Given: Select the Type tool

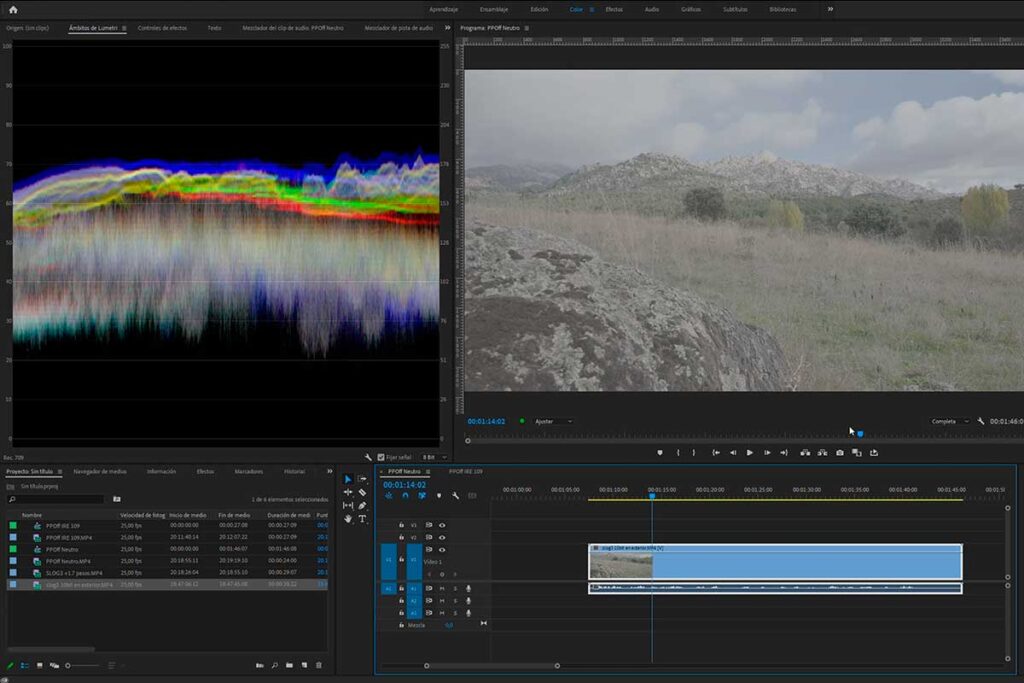Looking at the screenshot, I should click(x=362, y=519).
